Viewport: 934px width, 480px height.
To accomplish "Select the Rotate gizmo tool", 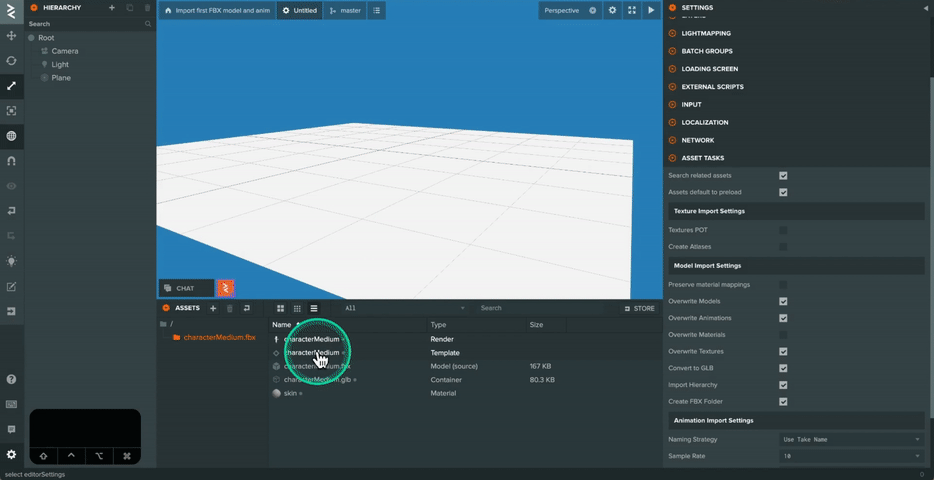I will click(11, 61).
